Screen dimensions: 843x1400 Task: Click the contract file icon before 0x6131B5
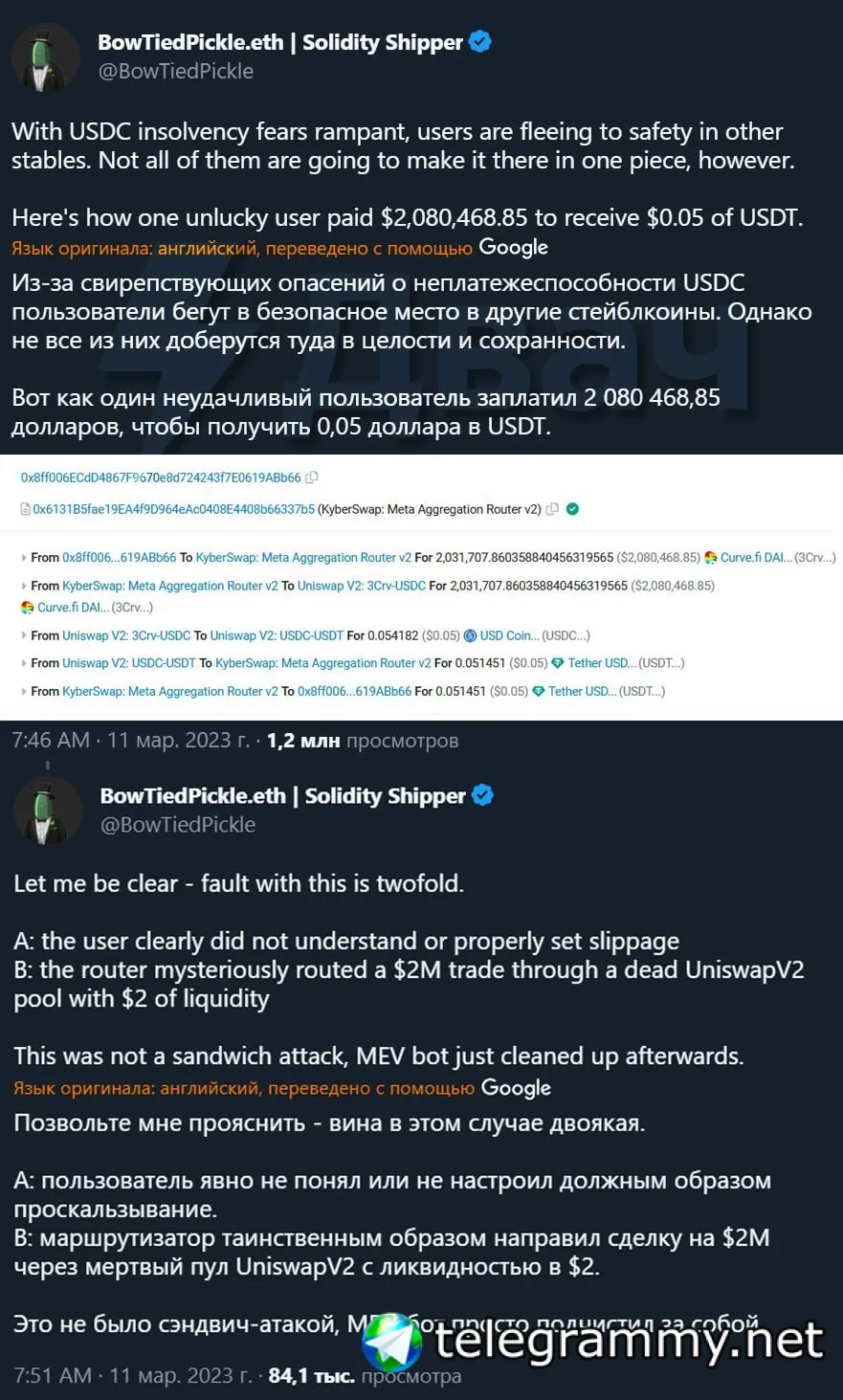coord(26,510)
